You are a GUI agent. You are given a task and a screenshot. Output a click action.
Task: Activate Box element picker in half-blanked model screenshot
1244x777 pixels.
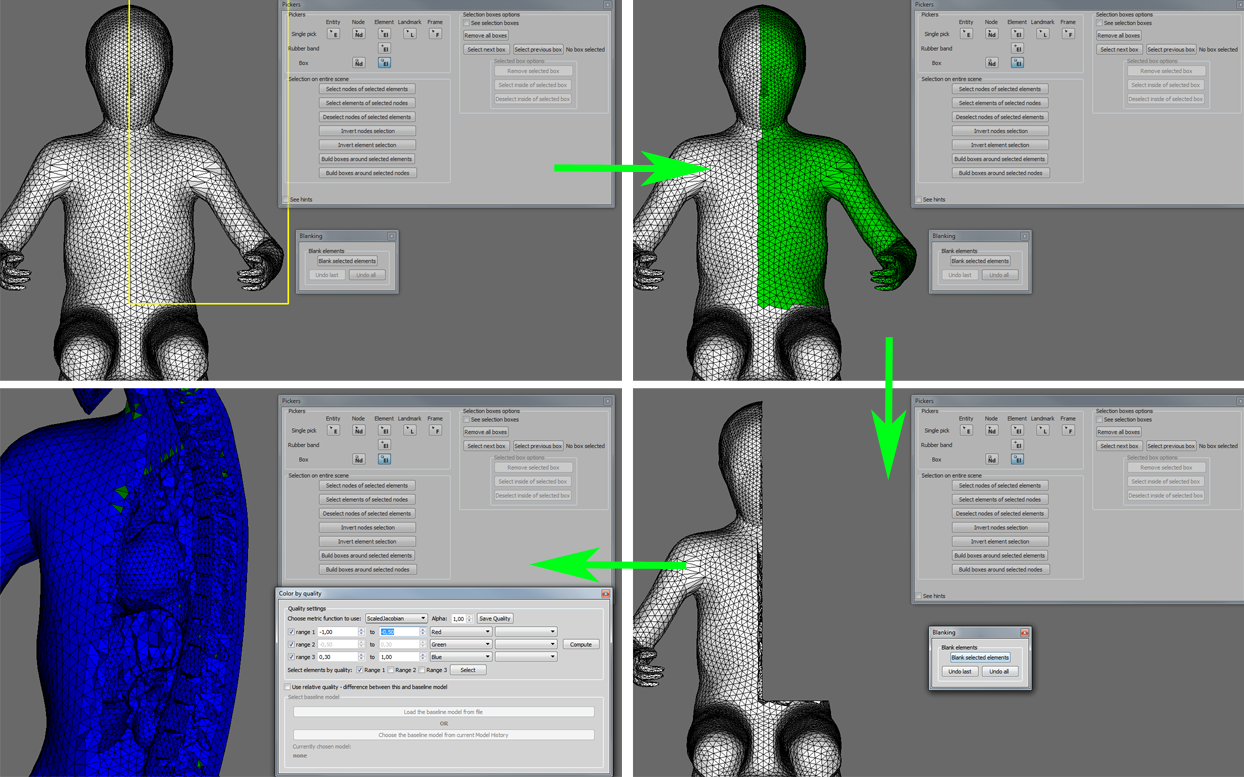pyautogui.click(x=1017, y=460)
